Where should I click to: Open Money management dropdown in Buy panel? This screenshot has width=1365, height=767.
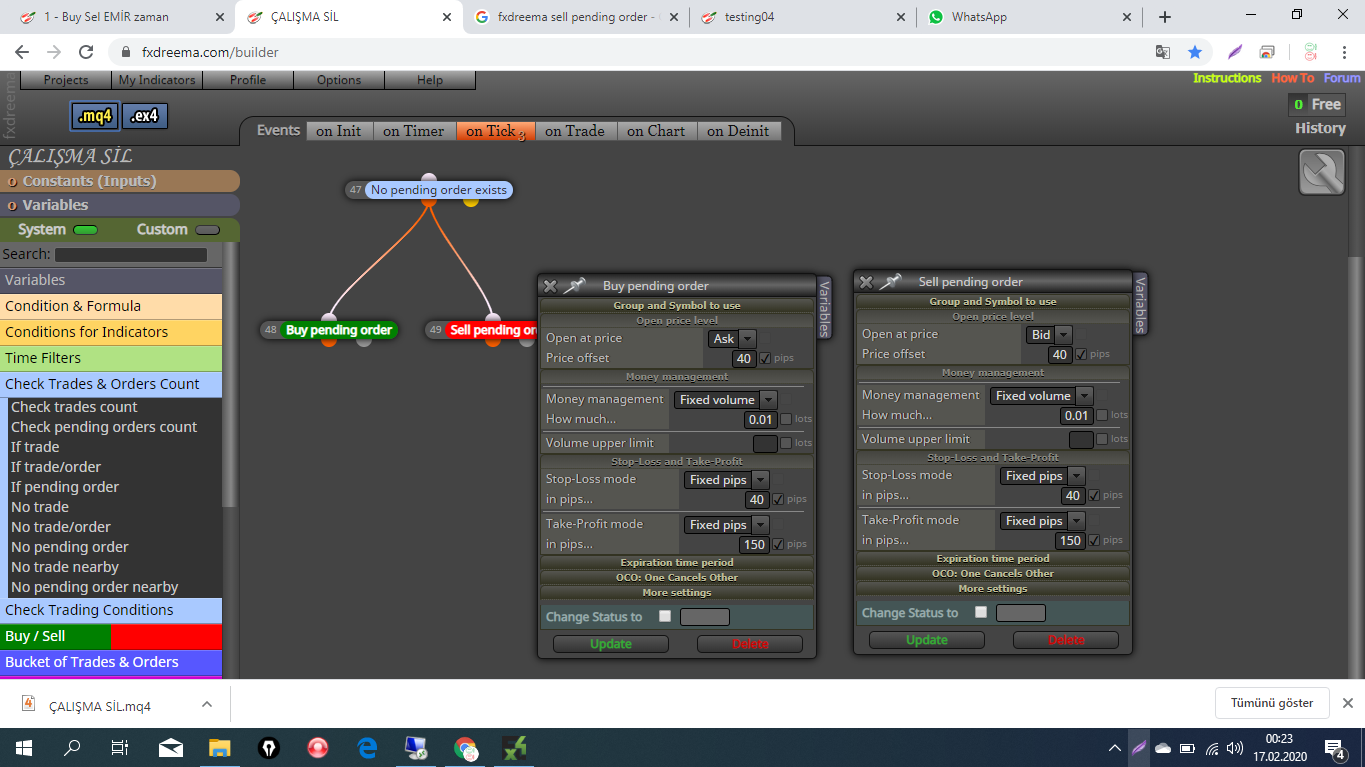(x=726, y=400)
